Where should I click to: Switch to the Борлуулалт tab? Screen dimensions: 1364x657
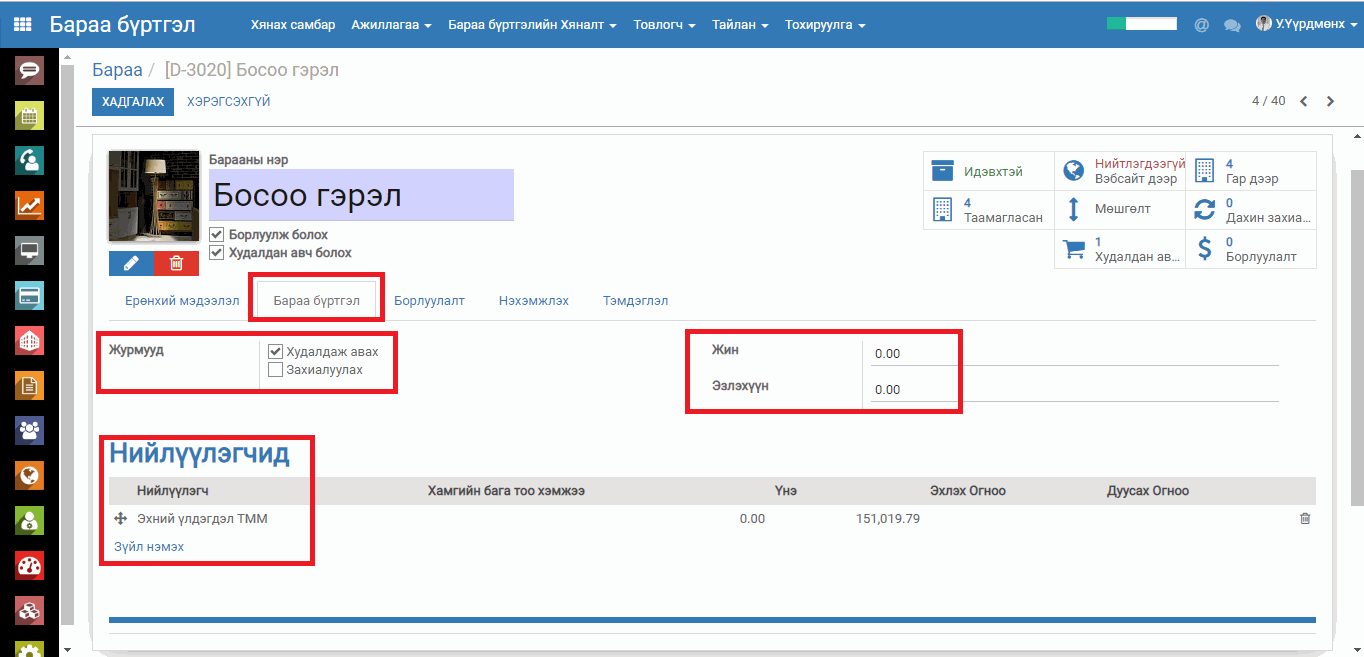[x=429, y=300]
